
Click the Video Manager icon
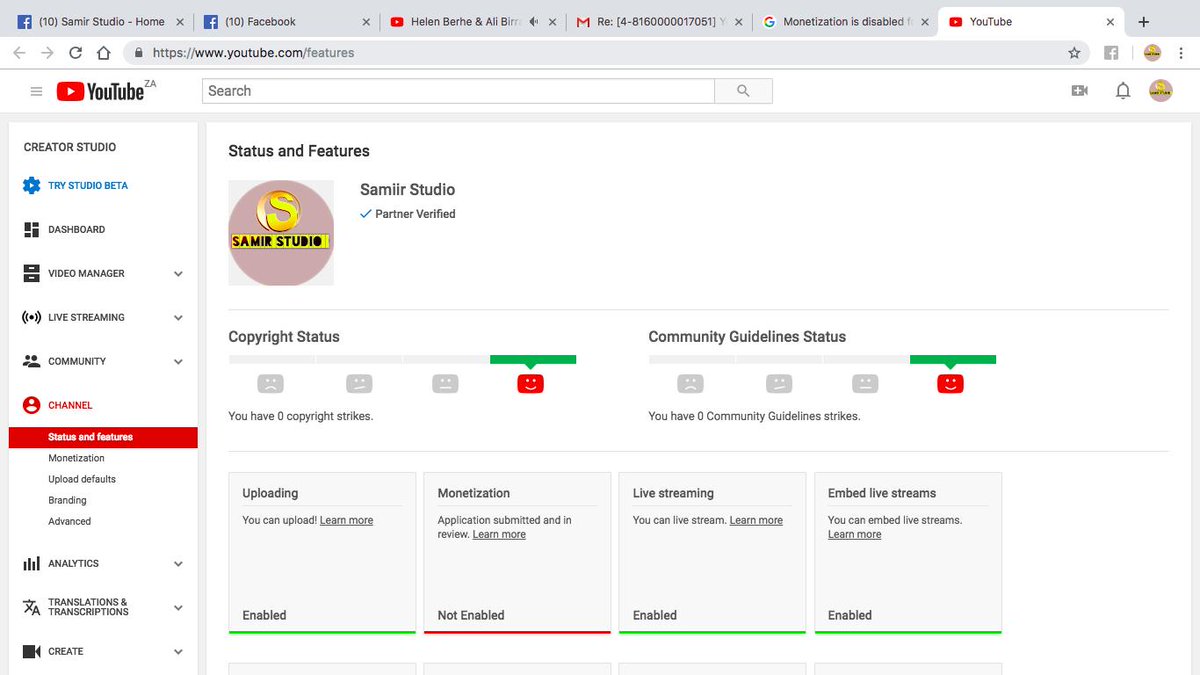pos(31,273)
